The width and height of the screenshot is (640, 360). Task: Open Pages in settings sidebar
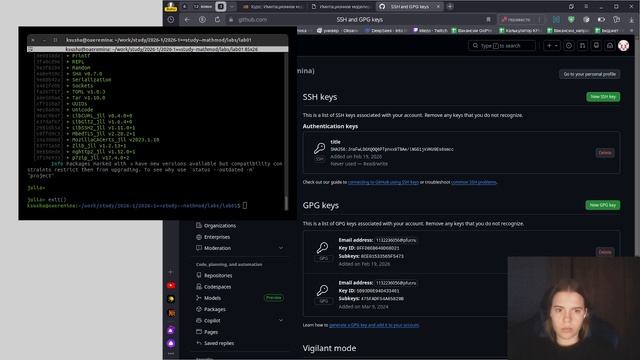click(x=211, y=332)
